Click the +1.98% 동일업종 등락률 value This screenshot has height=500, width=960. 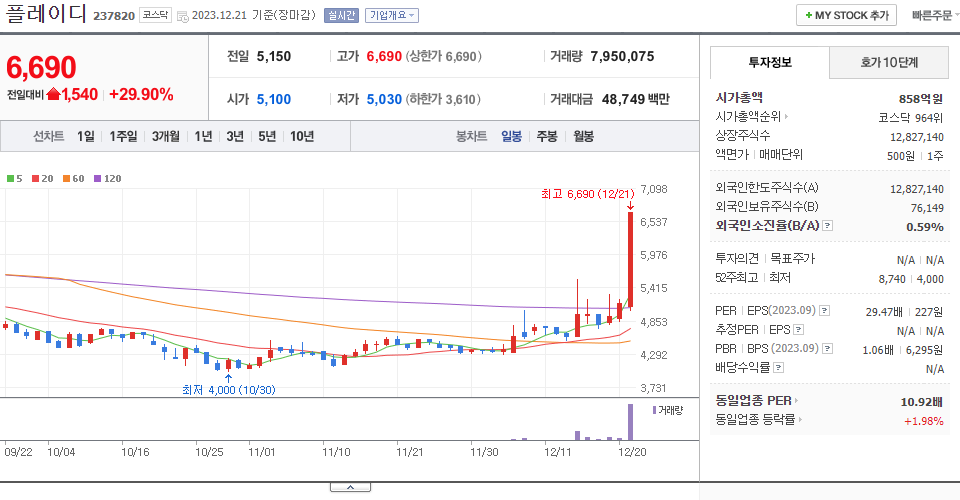tap(923, 421)
